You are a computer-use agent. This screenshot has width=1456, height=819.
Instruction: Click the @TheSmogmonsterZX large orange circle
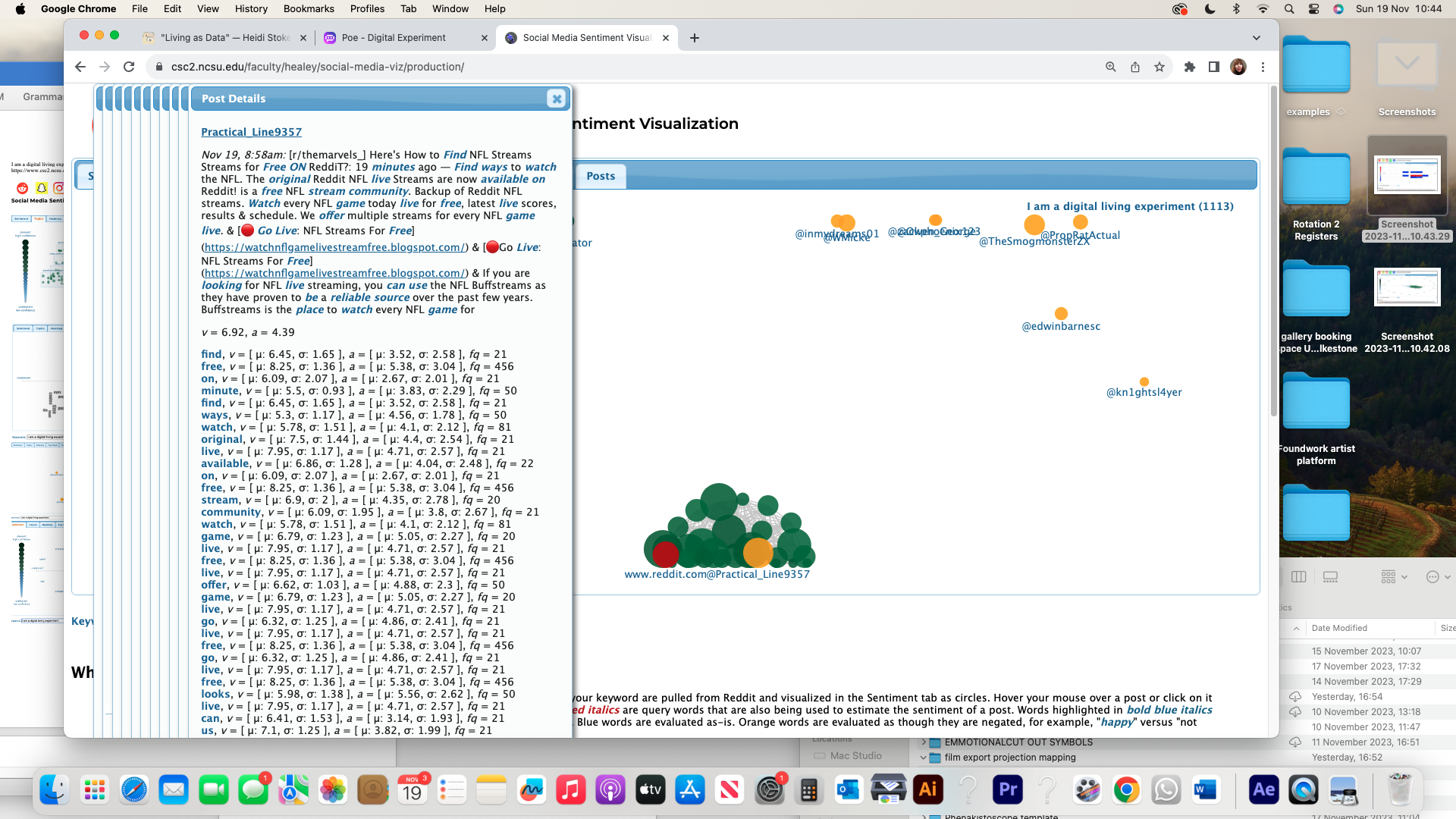pos(1034,225)
